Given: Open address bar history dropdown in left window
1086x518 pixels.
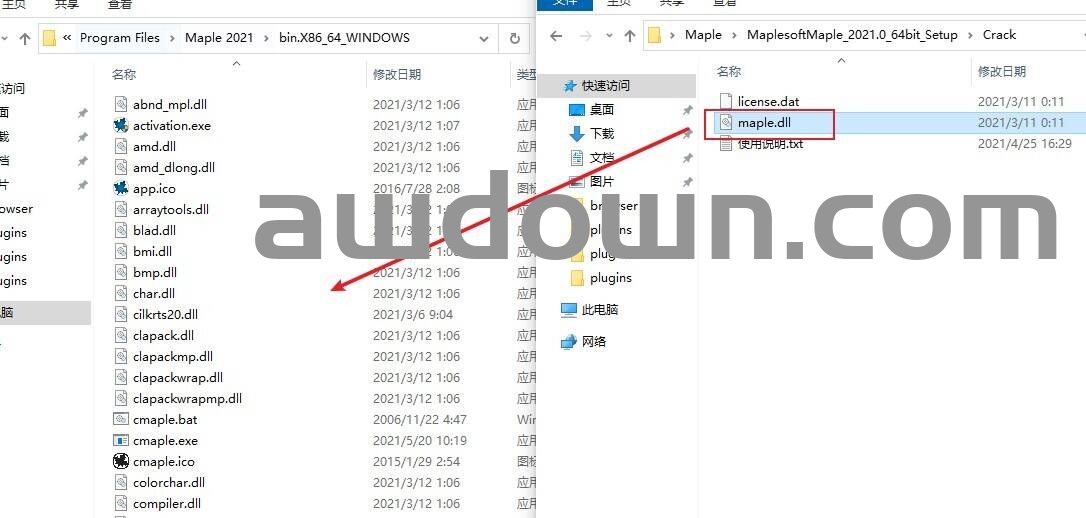Looking at the screenshot, I should pos(484,39).
